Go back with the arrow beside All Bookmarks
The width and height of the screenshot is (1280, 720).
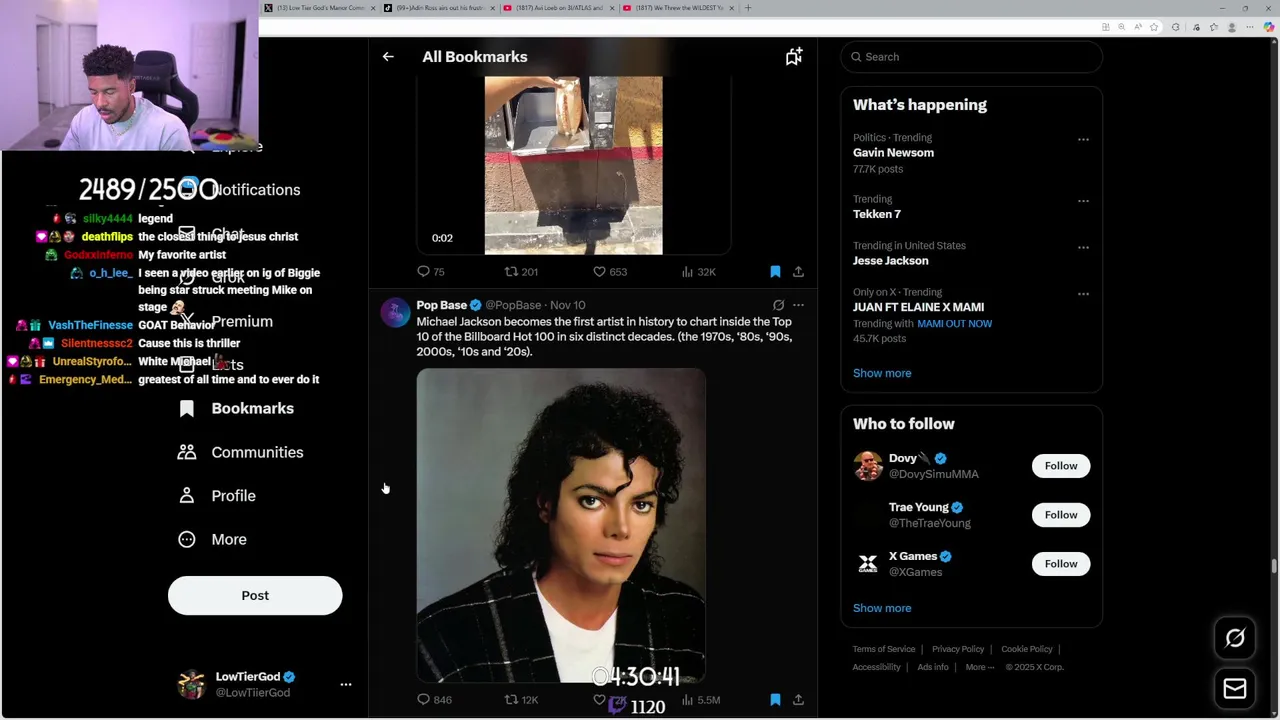pyautogui.click(x=388, y=57)
